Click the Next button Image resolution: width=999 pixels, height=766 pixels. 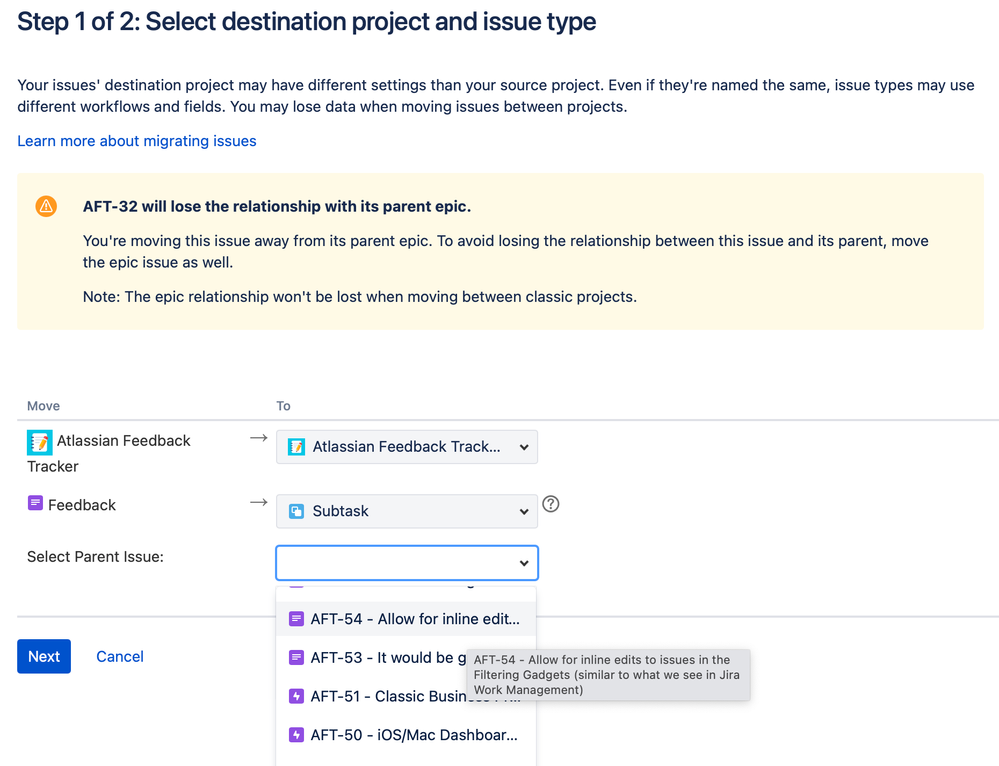coord(44,656)
